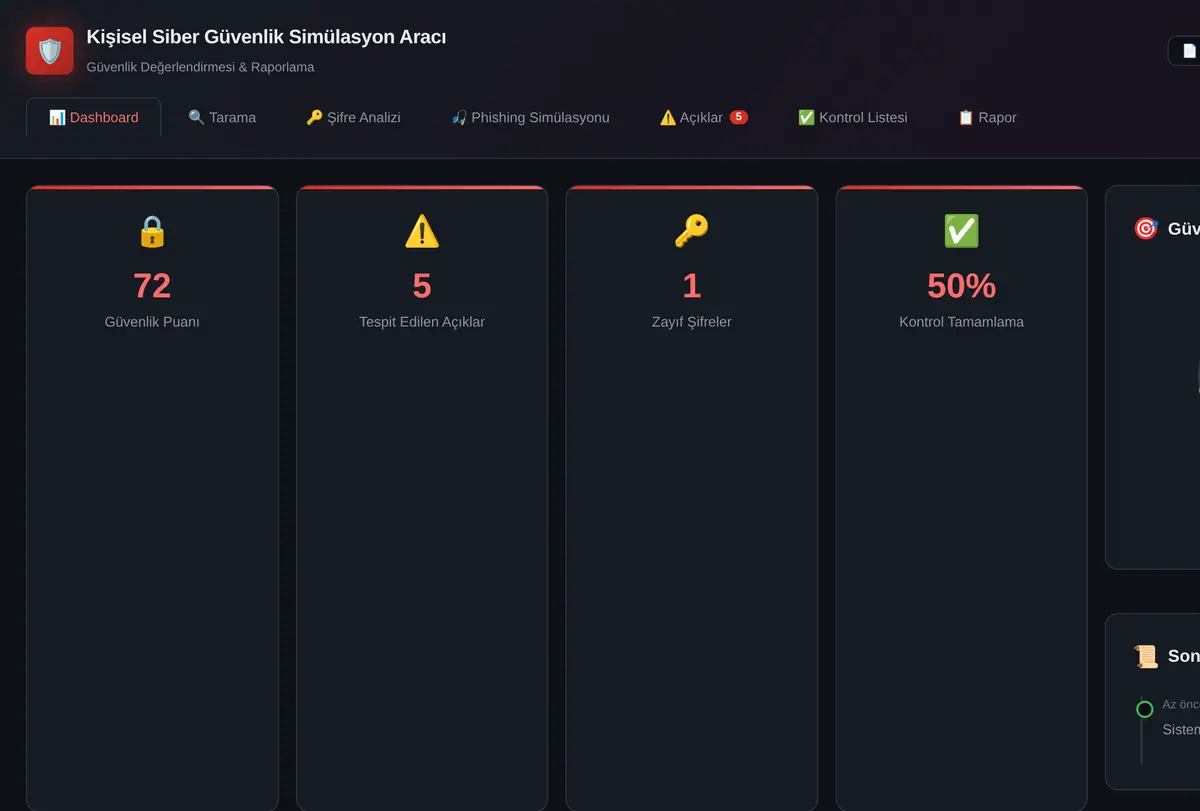Click the warning icon above Tespit Edilen Açıklar
The width and height of the screenshot is (1200, 811).
coord(422,231)
